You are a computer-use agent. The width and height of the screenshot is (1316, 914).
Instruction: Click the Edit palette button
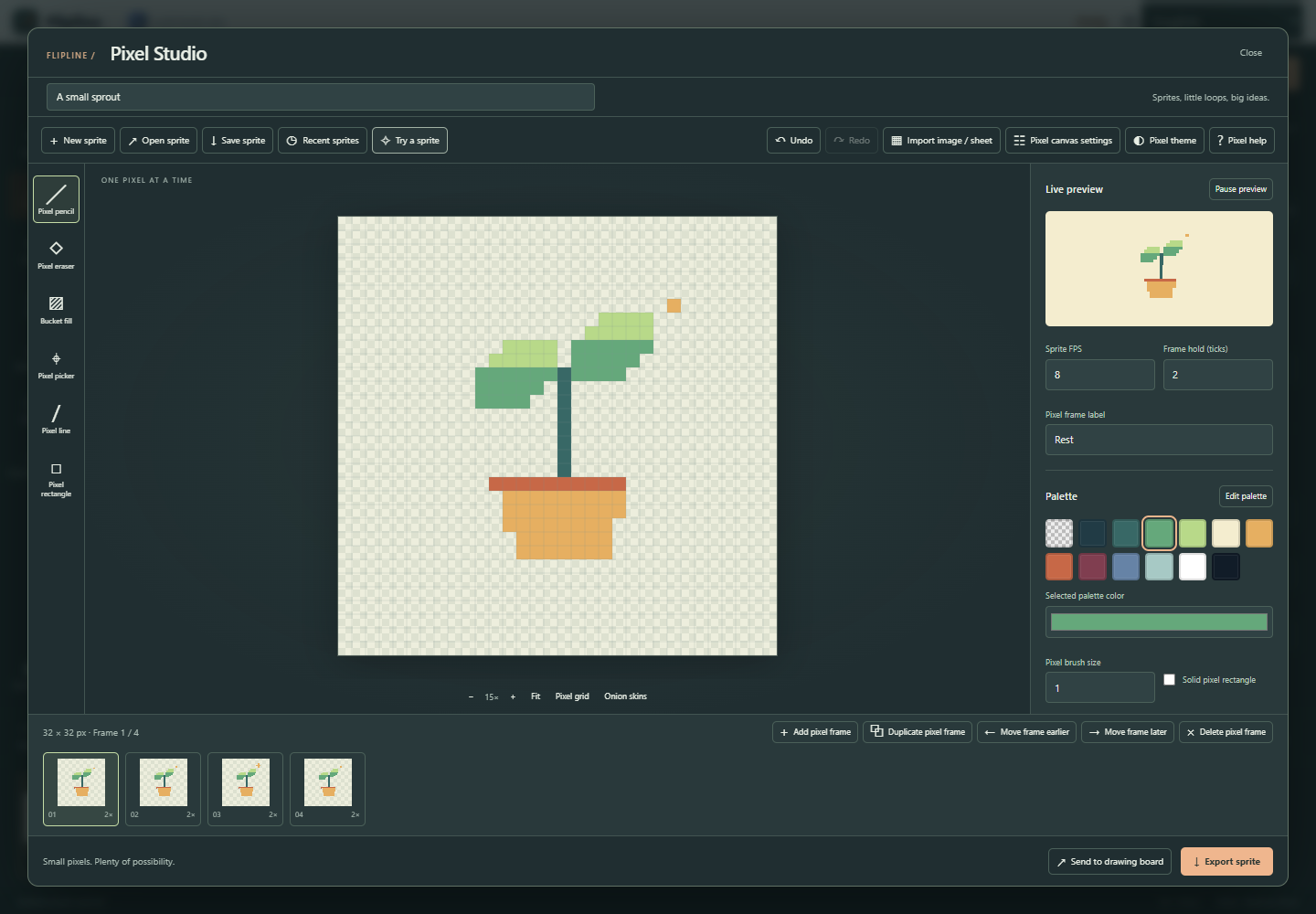(x=1246, y=496)
